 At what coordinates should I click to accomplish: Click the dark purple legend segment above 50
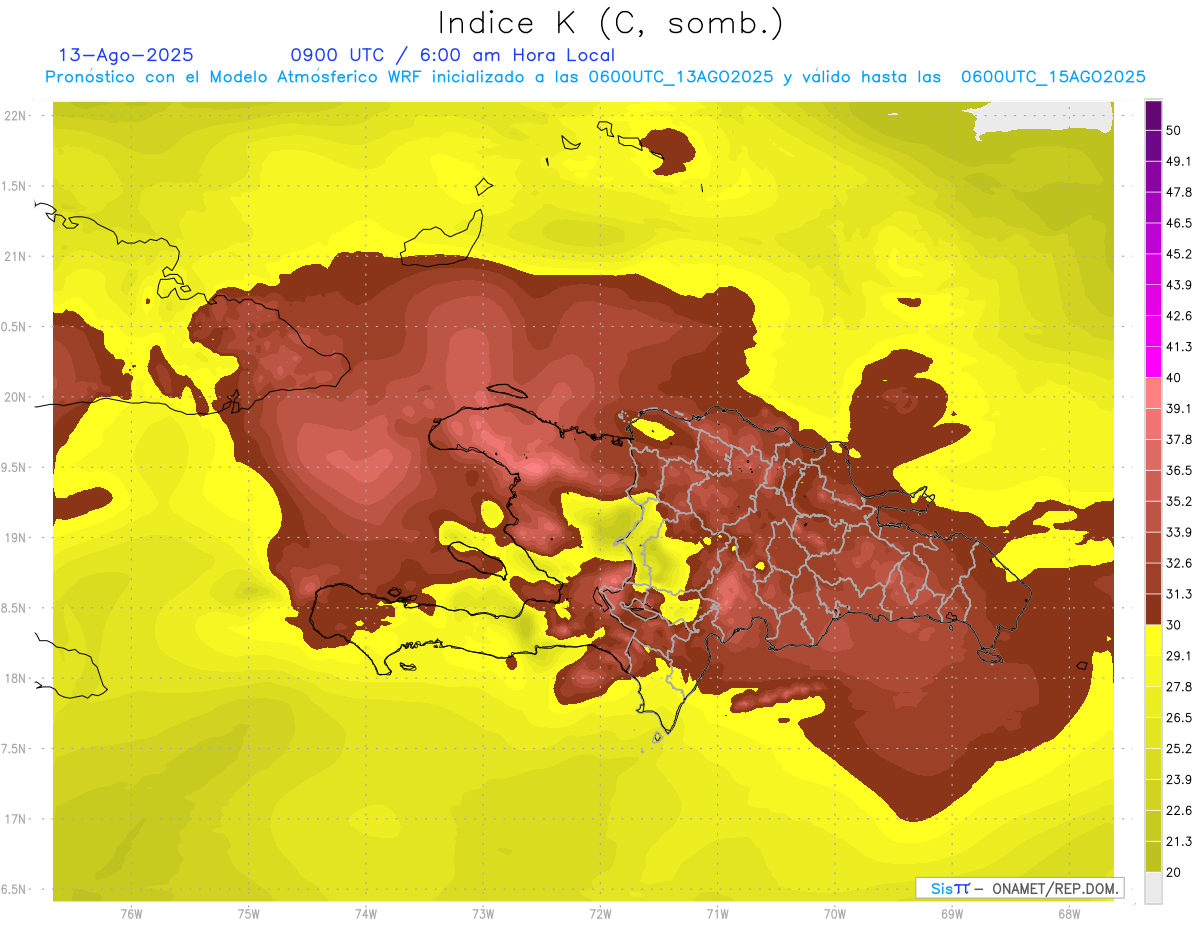[x=1153, y=116]
